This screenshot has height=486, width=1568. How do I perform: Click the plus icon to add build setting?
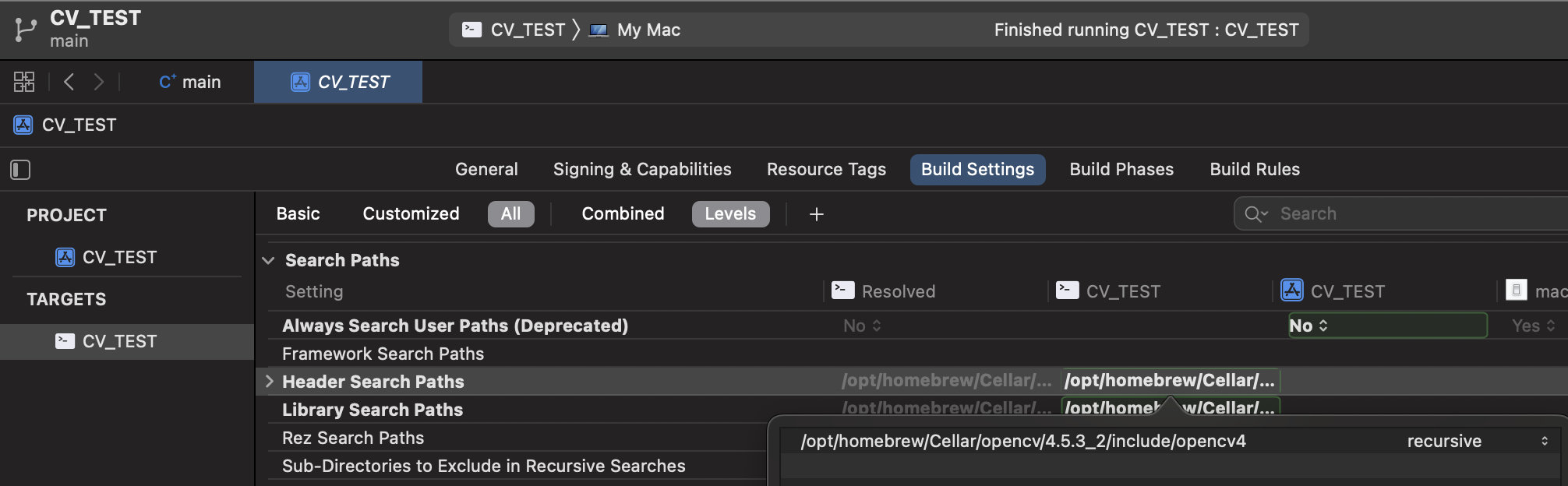816,214
